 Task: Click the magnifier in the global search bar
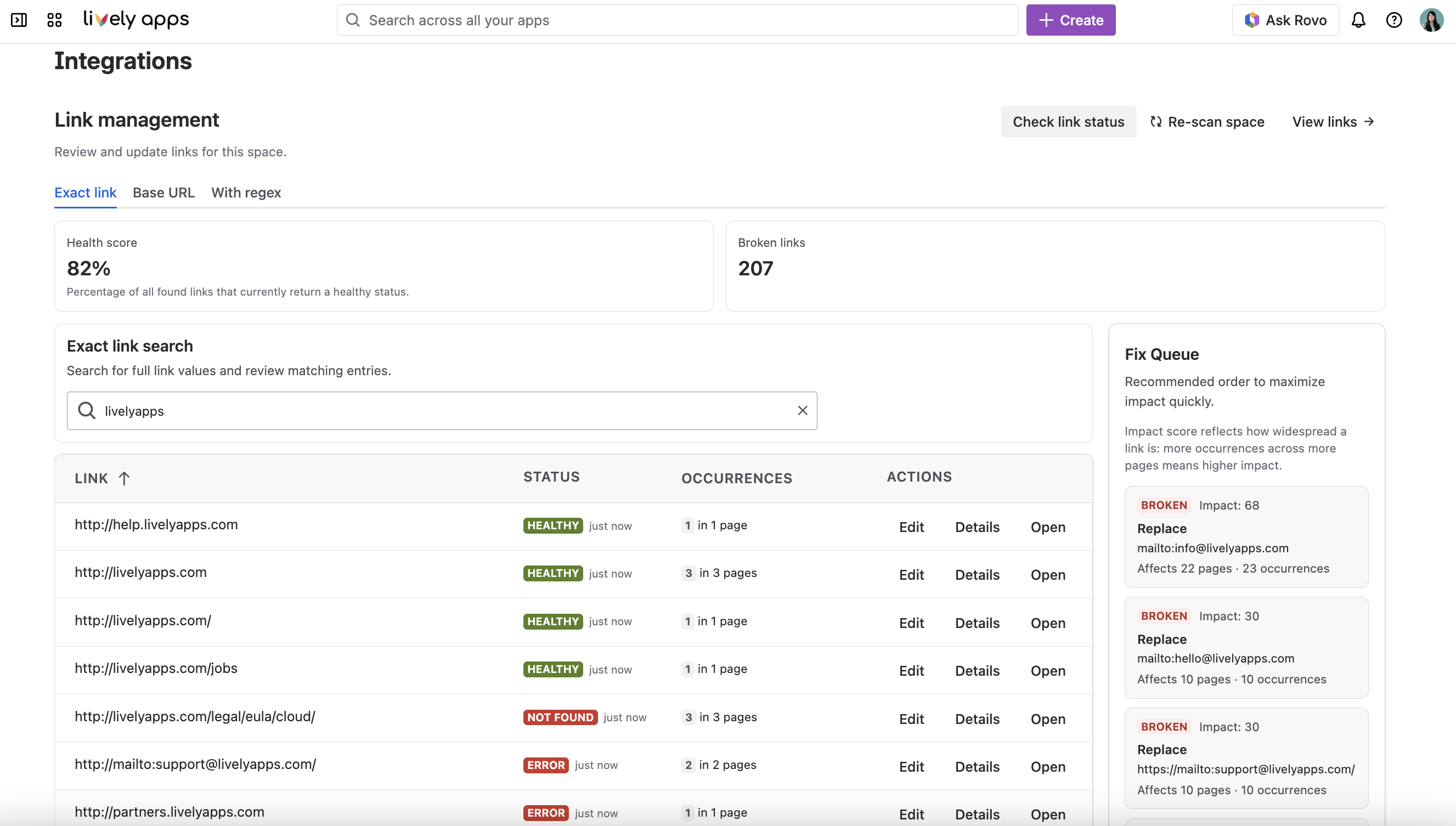tap(352, 20)
